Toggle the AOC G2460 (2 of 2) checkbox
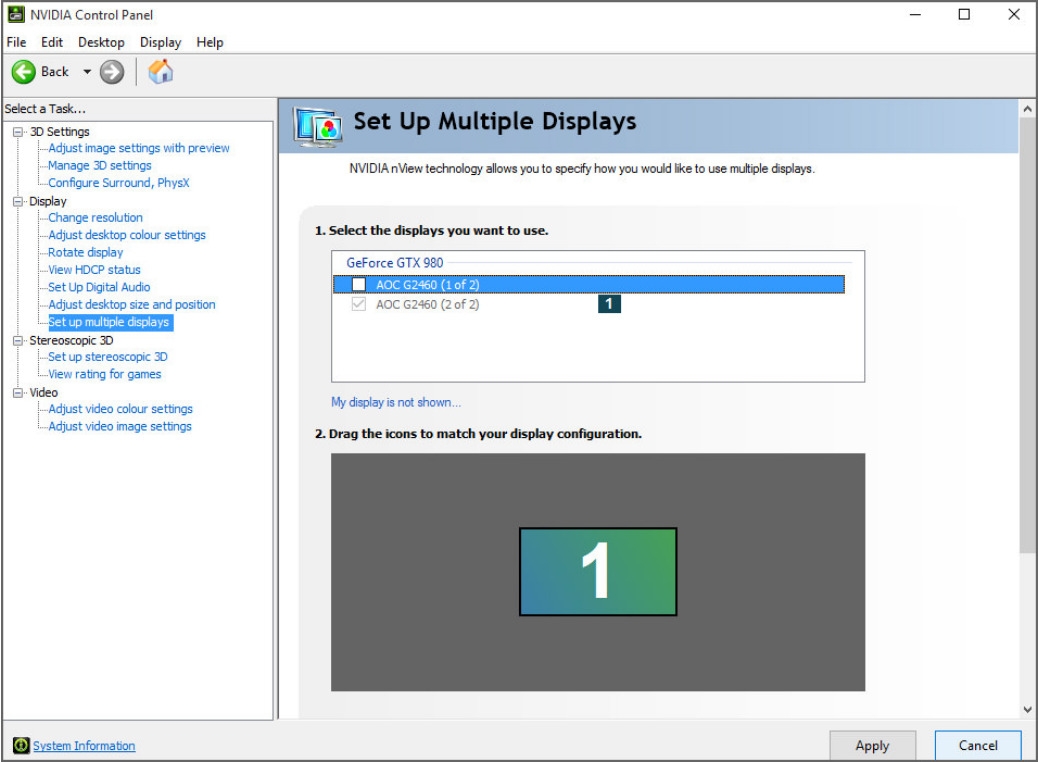 pos(359,304)
